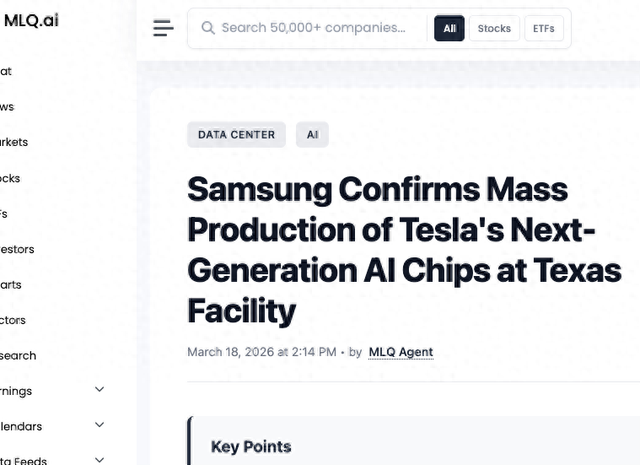
Task: Click the magnifier search icon
Action: tap(208, 28)
